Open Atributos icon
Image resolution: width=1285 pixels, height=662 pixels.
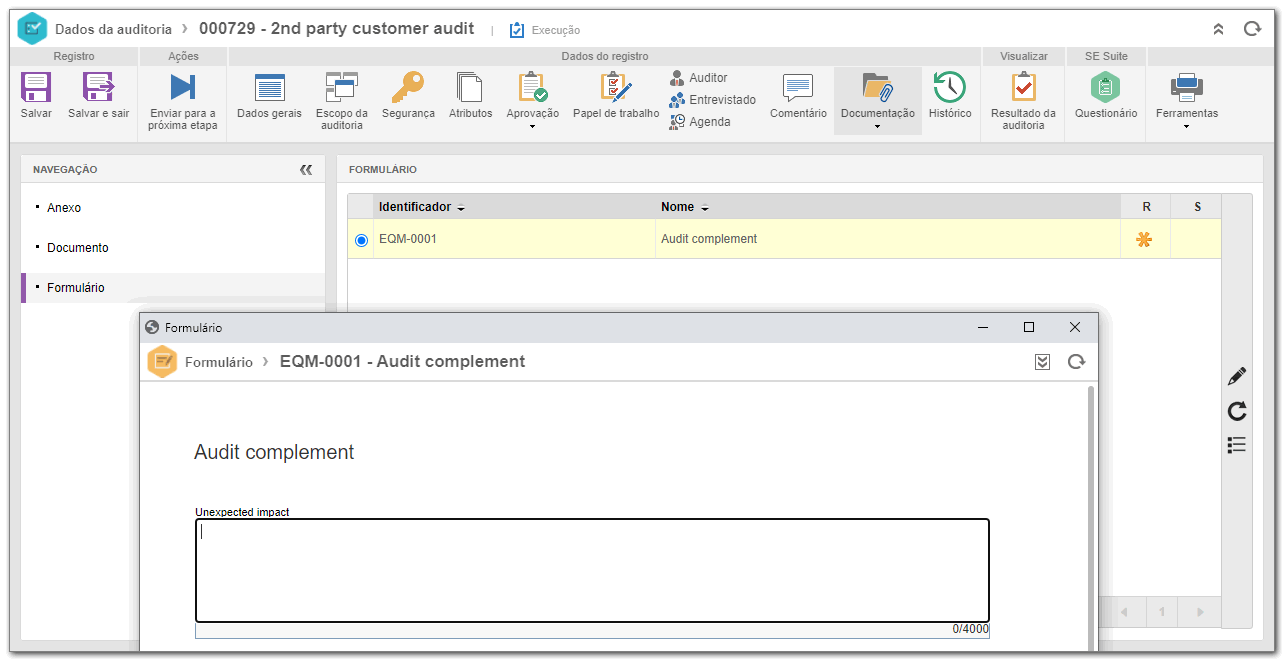pyautogui.click(x=470, y=88)
